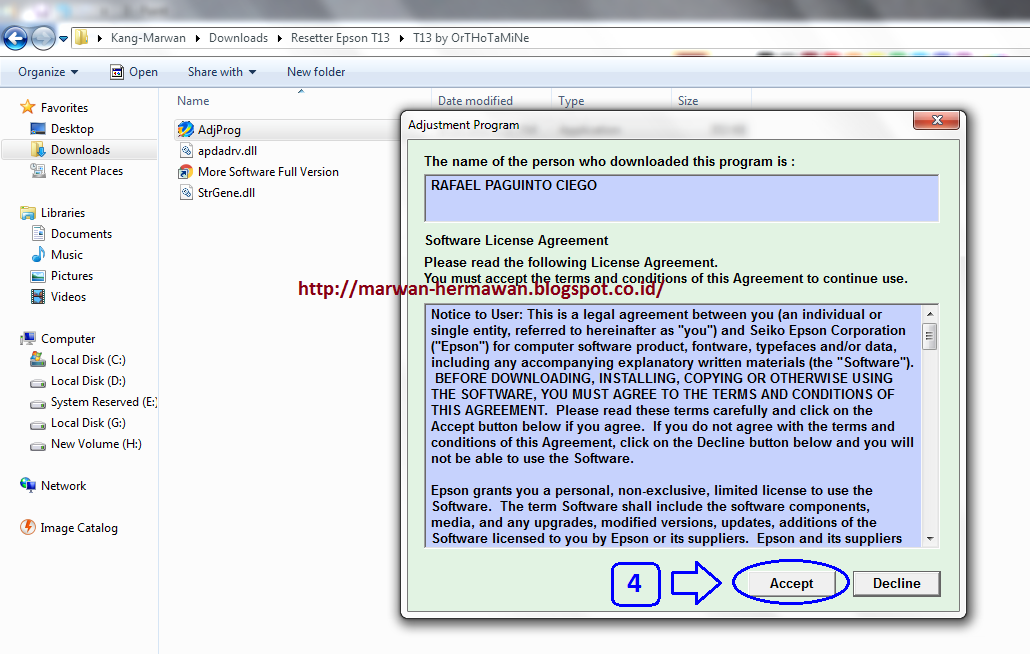Close the Adjustment Program dialog
Image resolution: width=1030 pixels, height=654 pixels.
pos(936,120)
